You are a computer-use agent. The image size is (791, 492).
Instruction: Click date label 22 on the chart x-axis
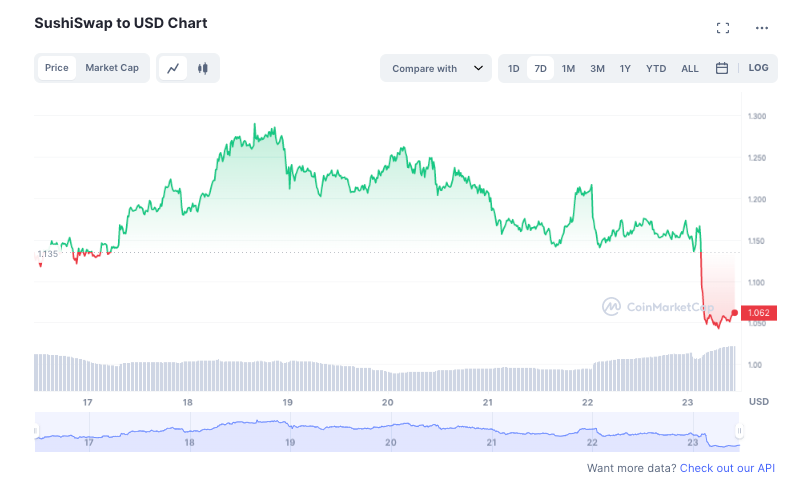587,403
